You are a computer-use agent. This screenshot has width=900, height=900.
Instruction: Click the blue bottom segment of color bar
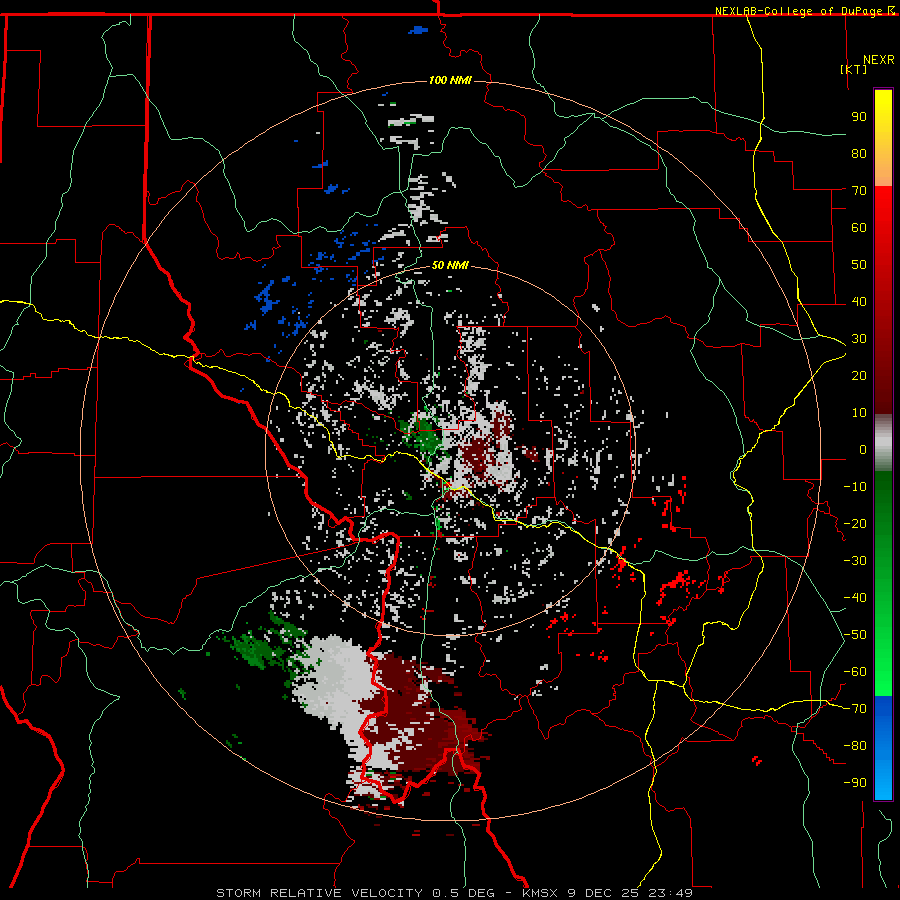(883, 747)
